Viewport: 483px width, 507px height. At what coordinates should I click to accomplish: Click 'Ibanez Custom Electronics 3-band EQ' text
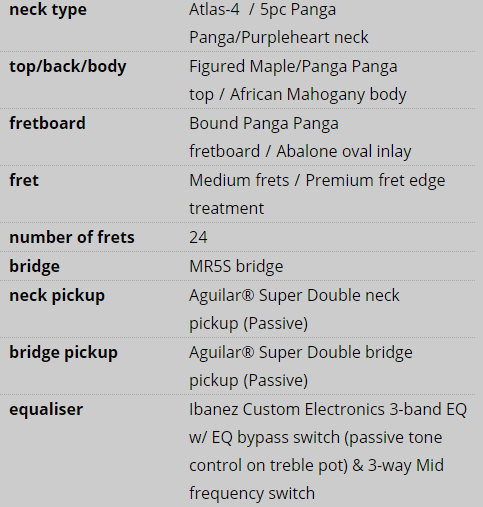coord(328,409)
